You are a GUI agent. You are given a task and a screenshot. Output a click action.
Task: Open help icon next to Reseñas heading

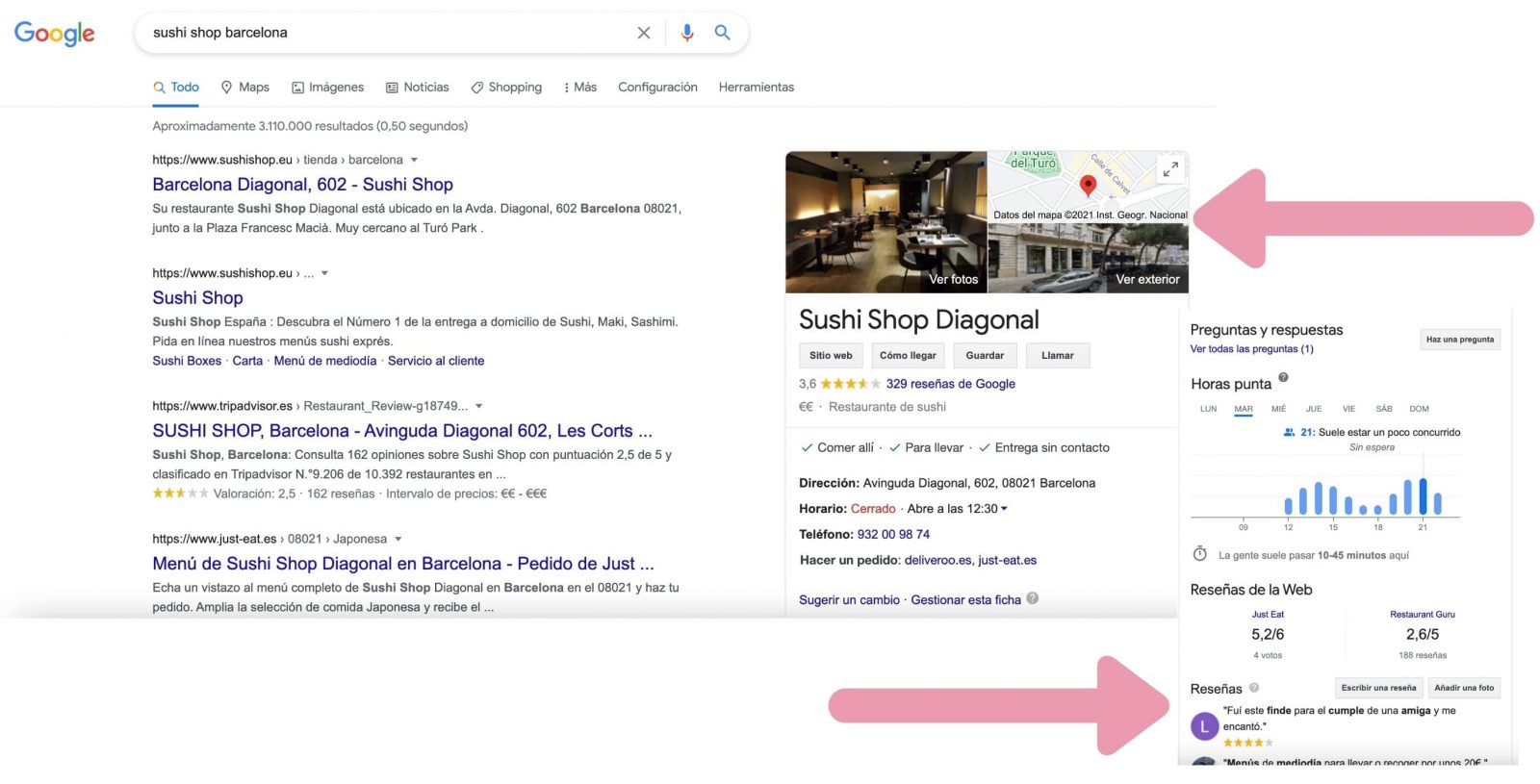pos(1254,688)
